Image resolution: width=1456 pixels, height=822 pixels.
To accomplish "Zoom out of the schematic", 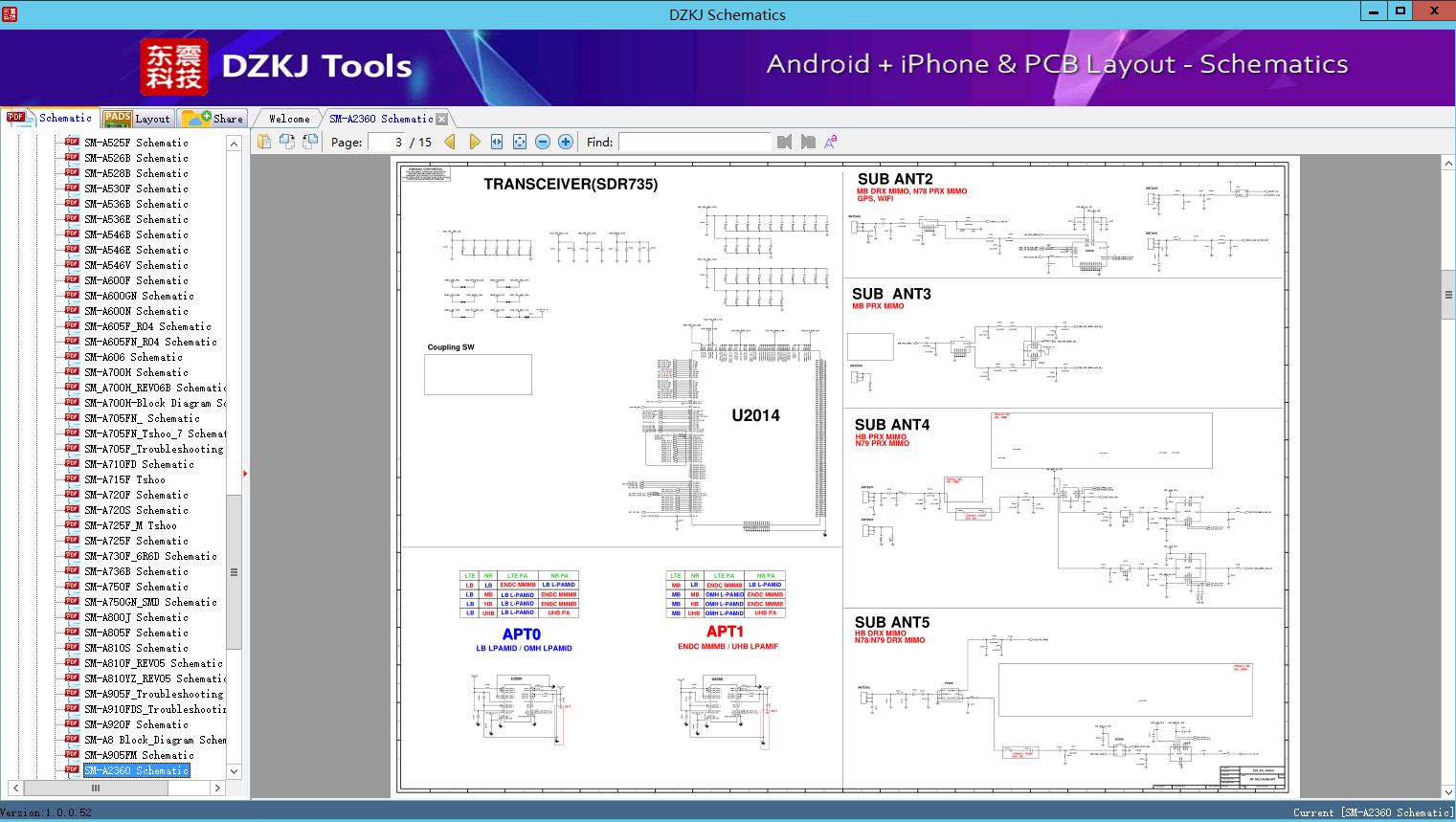I will click(x=543, y=142).
